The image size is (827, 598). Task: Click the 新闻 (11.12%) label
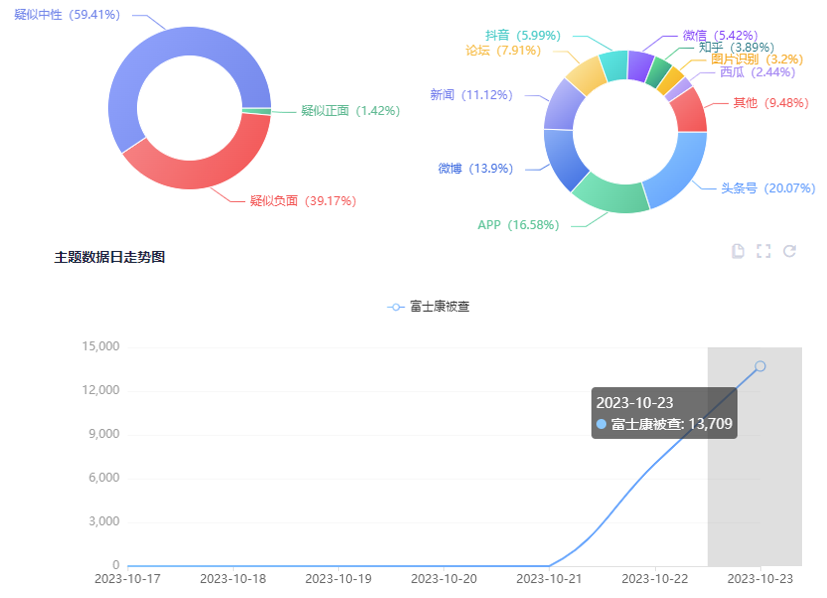click(471, 95)
